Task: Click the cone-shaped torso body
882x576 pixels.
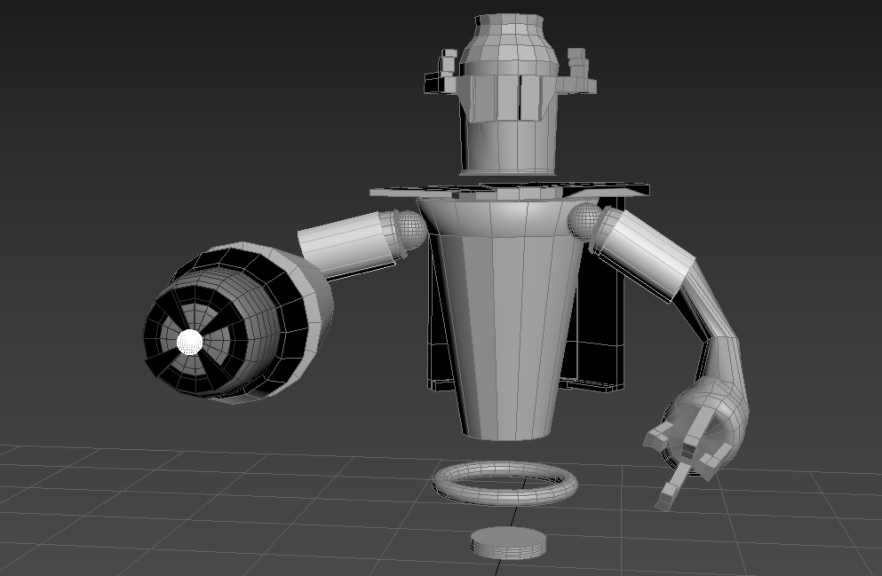Action: (x=510, y=320)
